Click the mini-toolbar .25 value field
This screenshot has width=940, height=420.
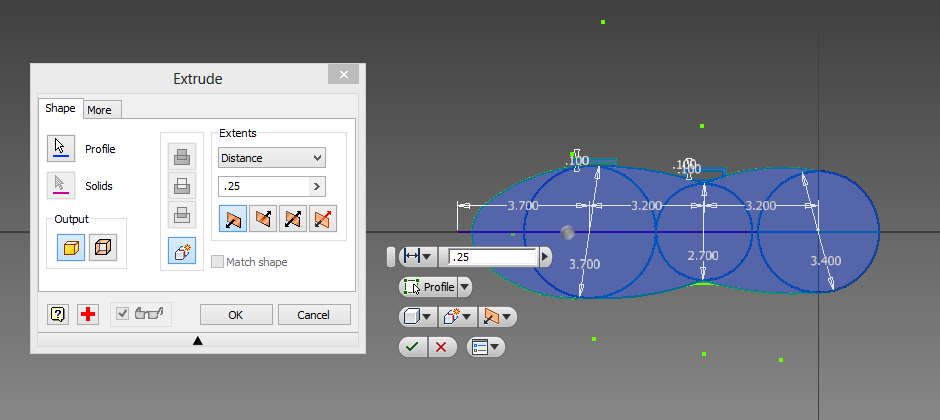point(493,257)
